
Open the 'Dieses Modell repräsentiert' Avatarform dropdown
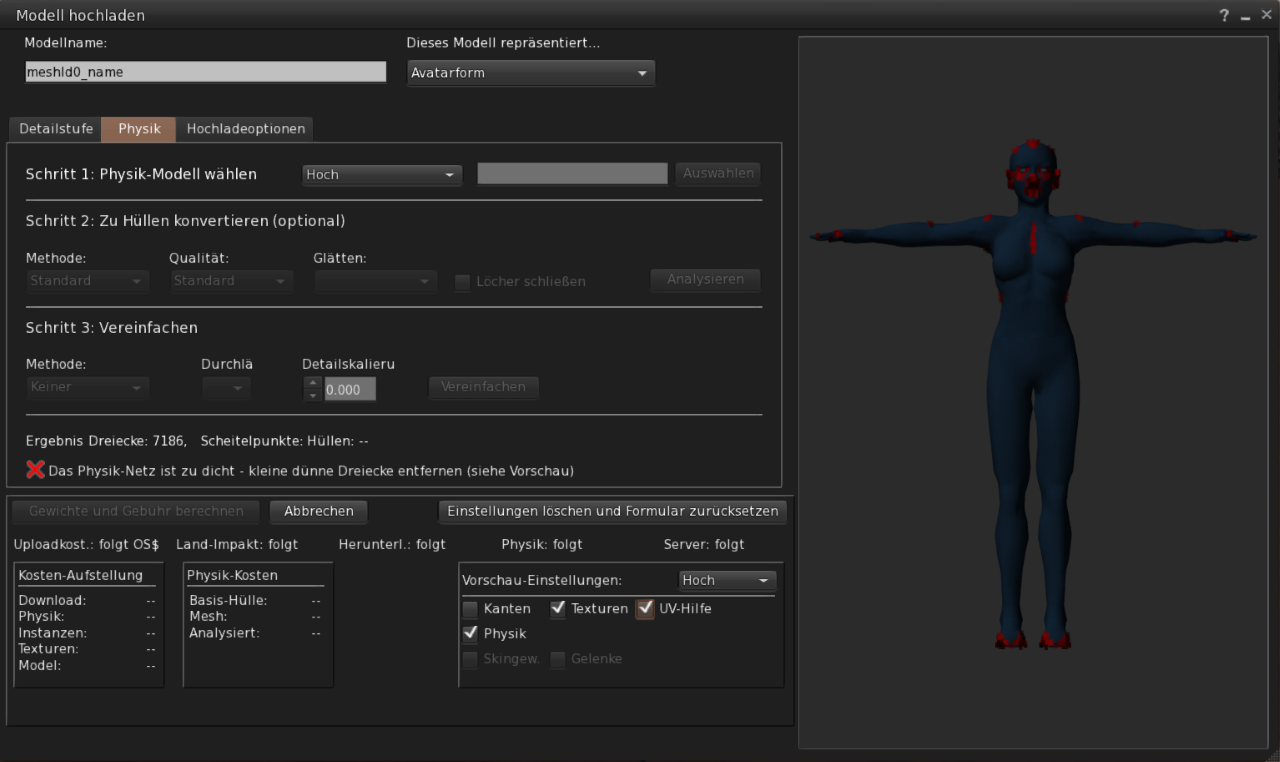click(531, 73)
